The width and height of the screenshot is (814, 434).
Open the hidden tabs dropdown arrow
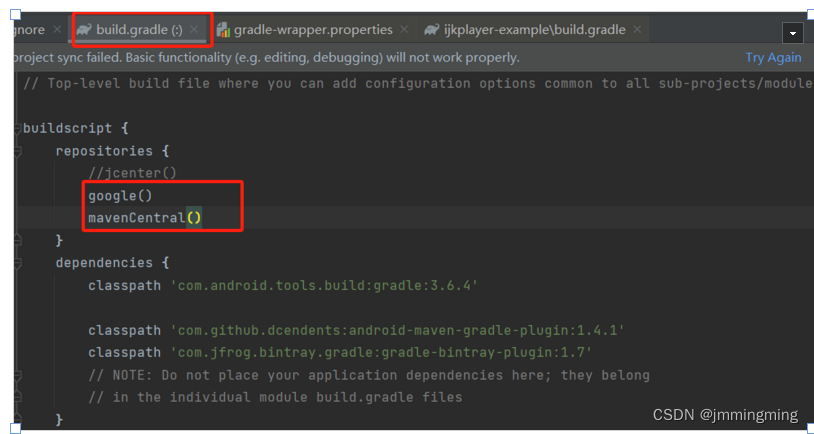pos(793,33)
